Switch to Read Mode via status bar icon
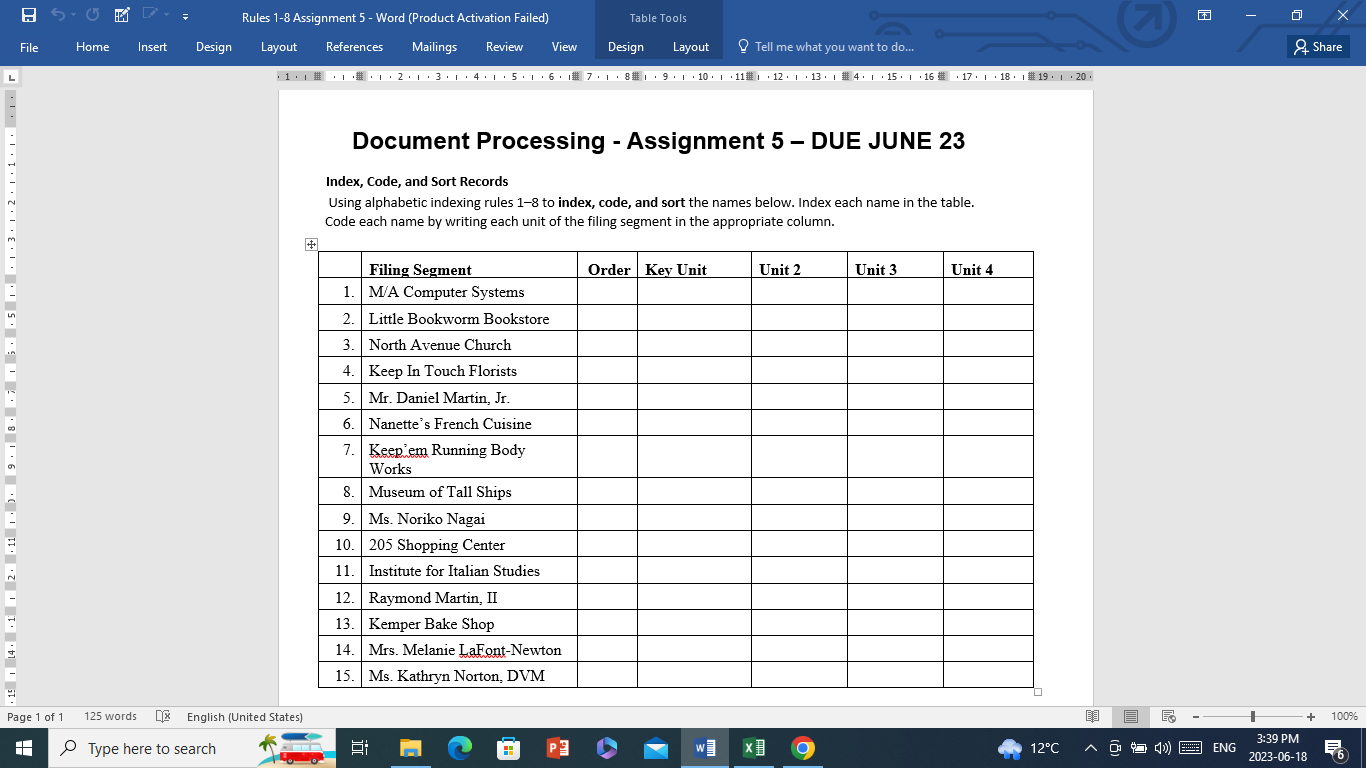The image size is (1366, 768). (1093, 716)
